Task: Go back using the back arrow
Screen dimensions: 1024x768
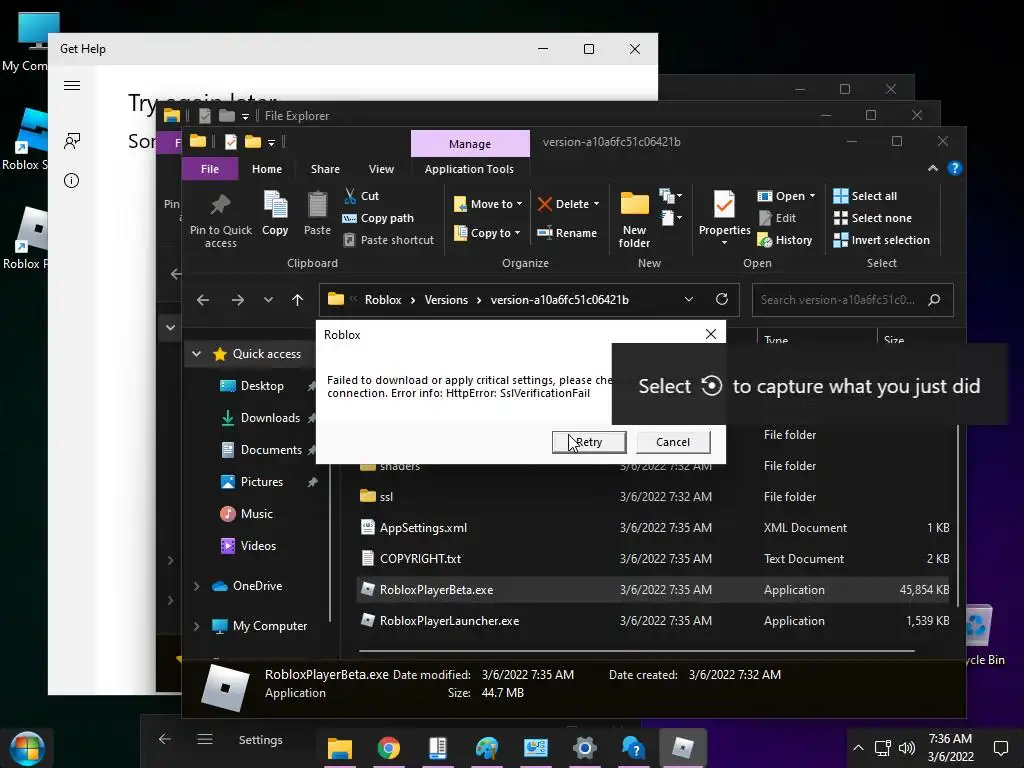Action: pos(203,300)
